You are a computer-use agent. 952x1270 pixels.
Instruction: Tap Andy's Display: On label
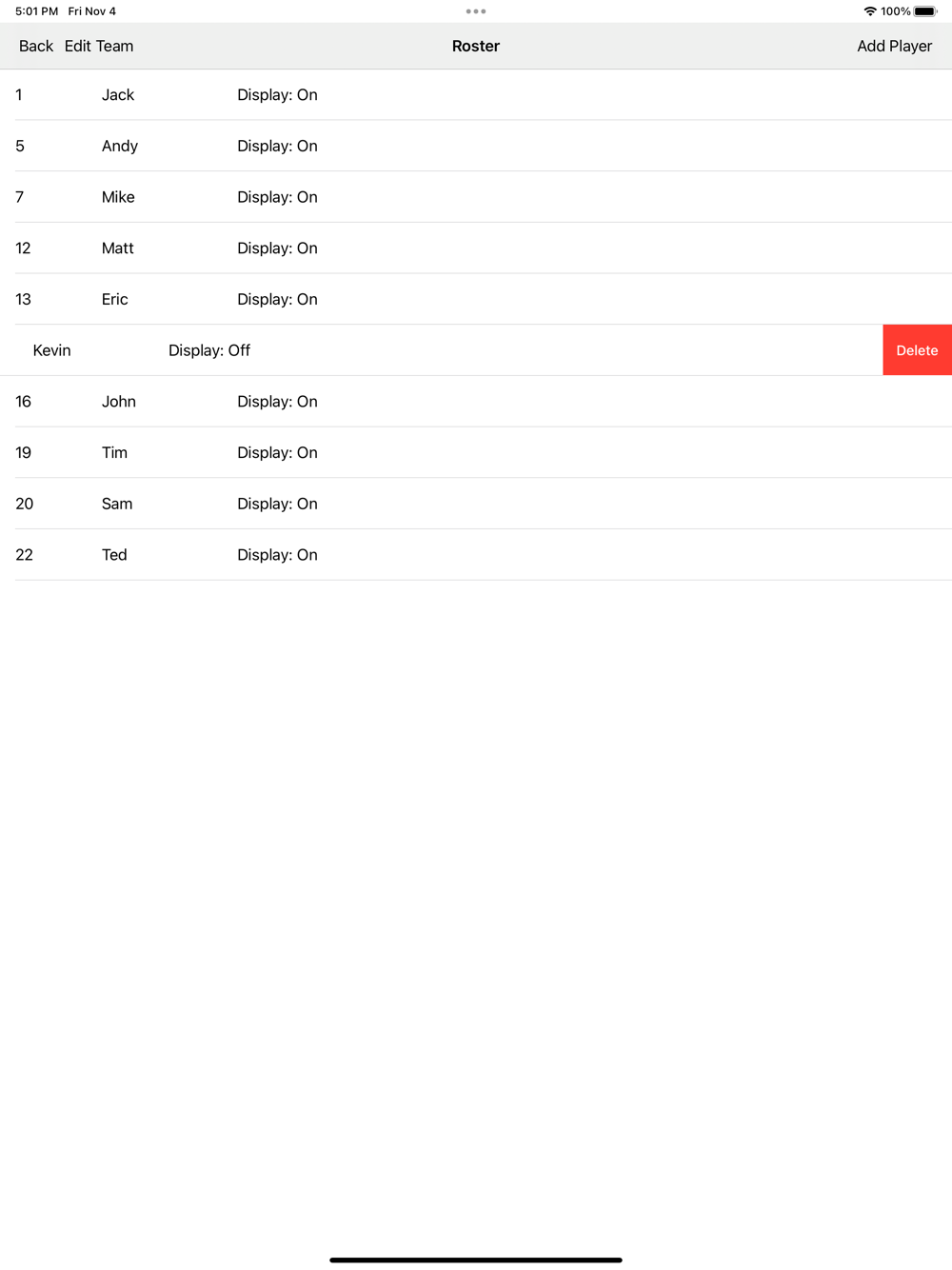277,146
